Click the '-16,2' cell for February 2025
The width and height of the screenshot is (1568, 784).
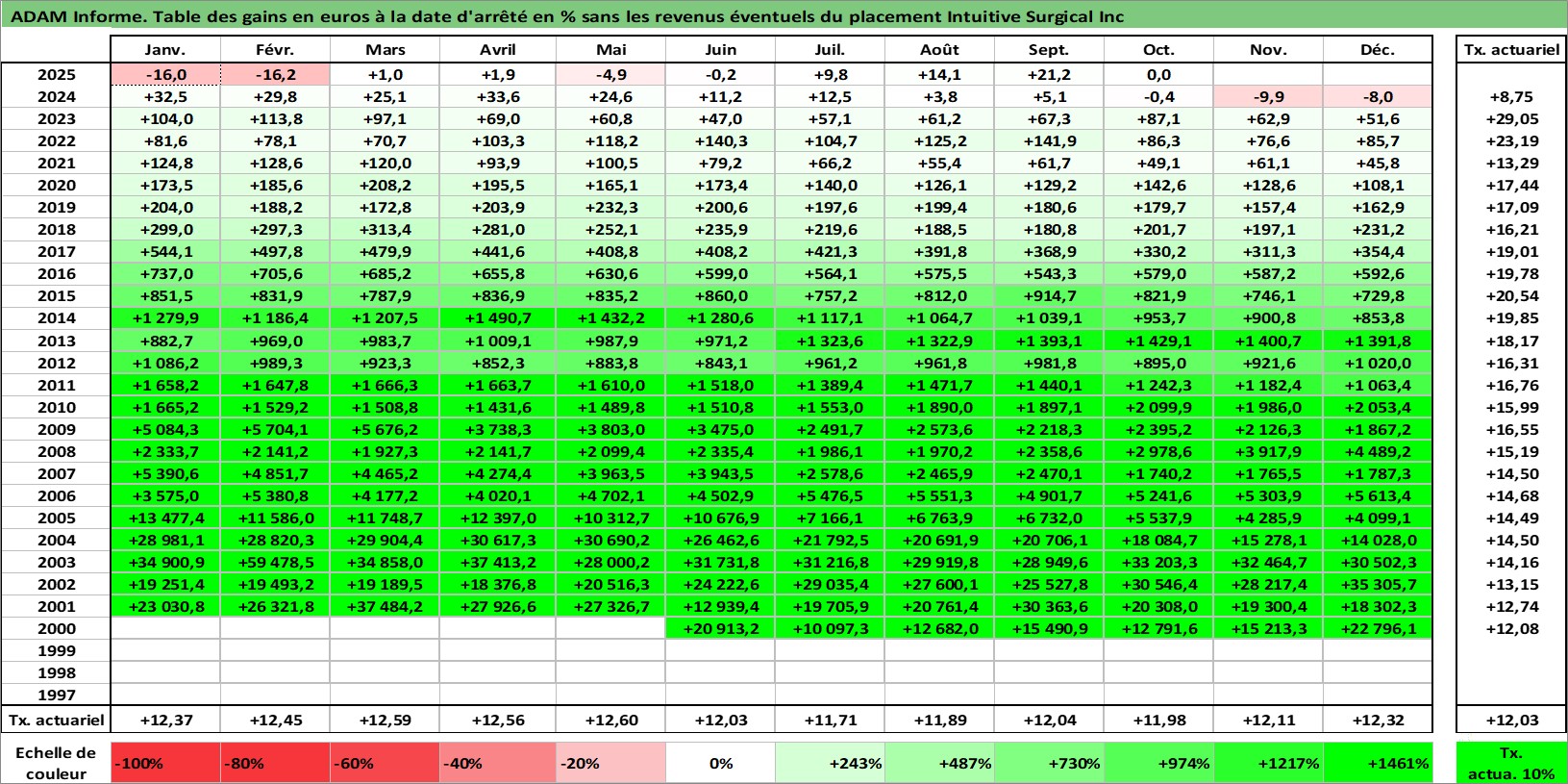[275, 75]
